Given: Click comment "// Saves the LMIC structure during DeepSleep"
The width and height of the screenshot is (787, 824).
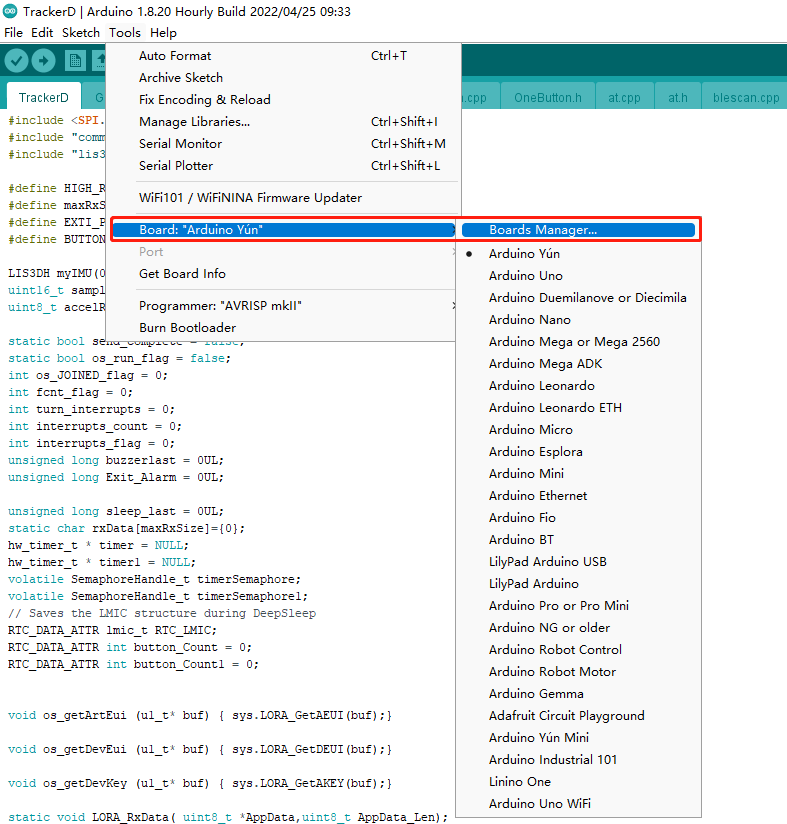Looking at the screenshot, I should pos(162,613).
